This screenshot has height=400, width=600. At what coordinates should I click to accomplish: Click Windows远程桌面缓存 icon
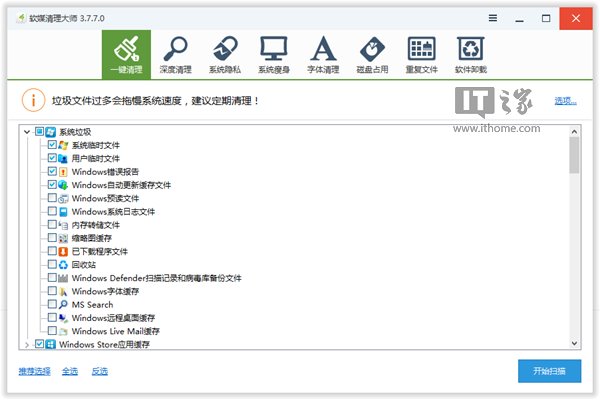click(x=63, y=318)
